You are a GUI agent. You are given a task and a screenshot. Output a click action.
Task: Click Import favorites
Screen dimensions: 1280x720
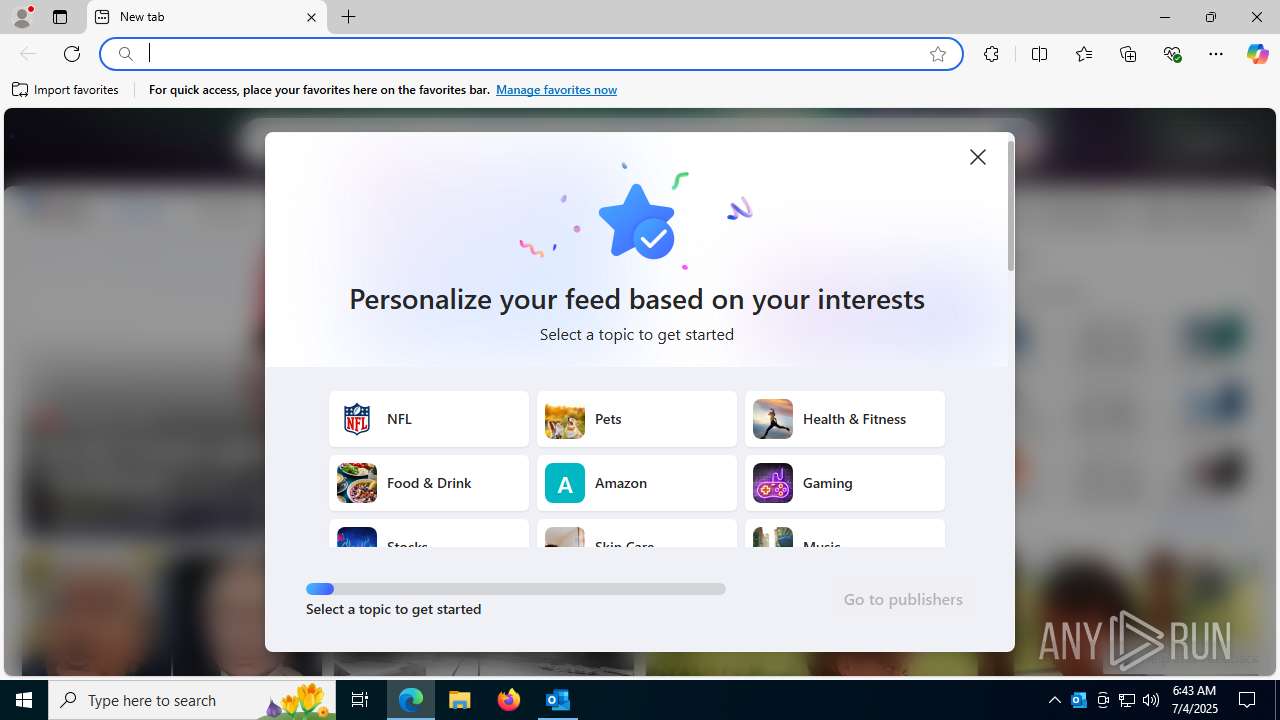coord(66,90)
